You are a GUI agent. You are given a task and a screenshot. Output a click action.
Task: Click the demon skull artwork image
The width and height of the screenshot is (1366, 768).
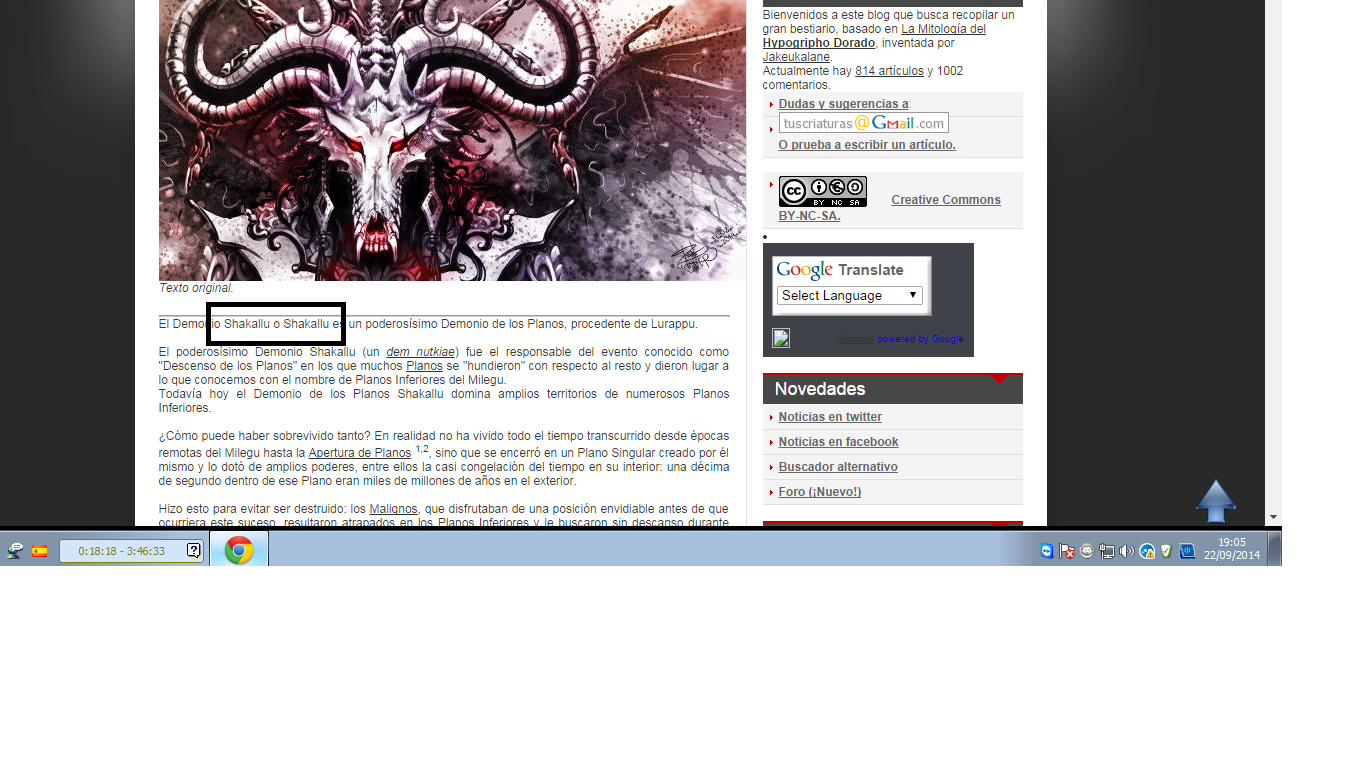click(452, 140)
